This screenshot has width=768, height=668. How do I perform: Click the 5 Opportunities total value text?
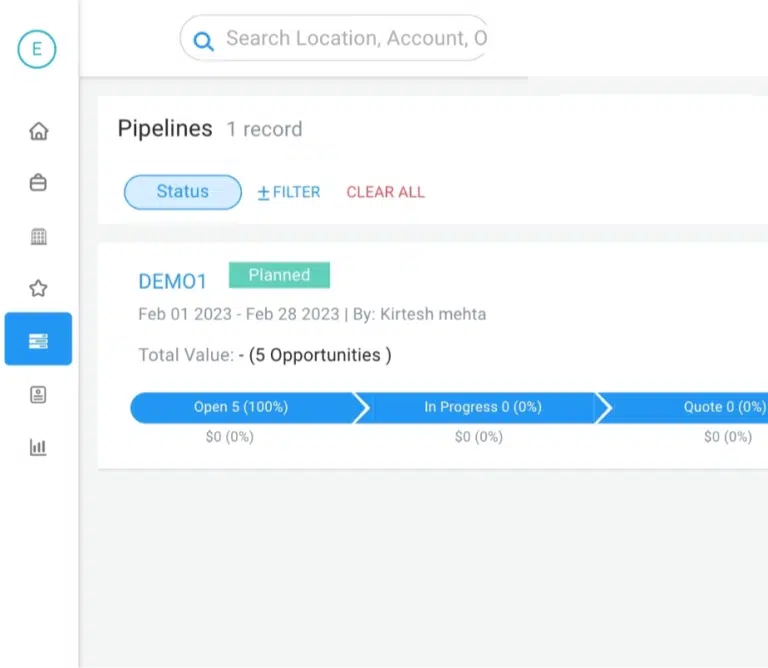pos(320,355)
